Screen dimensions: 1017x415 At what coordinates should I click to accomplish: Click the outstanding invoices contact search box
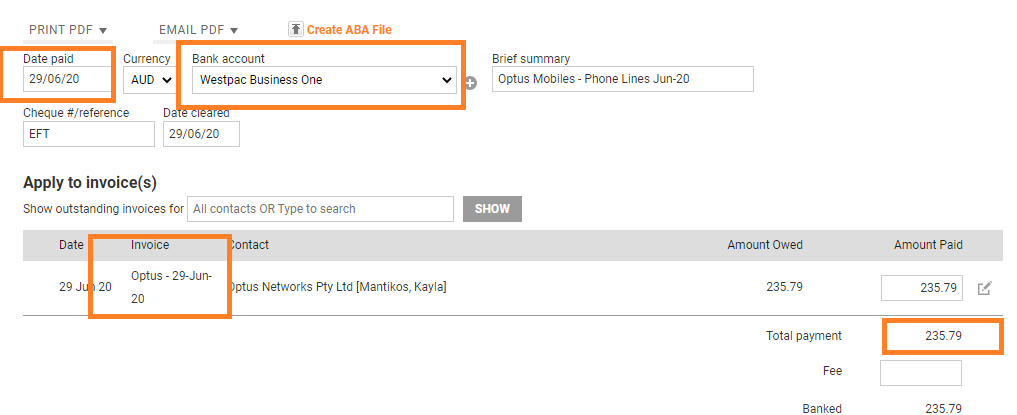point(320,209)
